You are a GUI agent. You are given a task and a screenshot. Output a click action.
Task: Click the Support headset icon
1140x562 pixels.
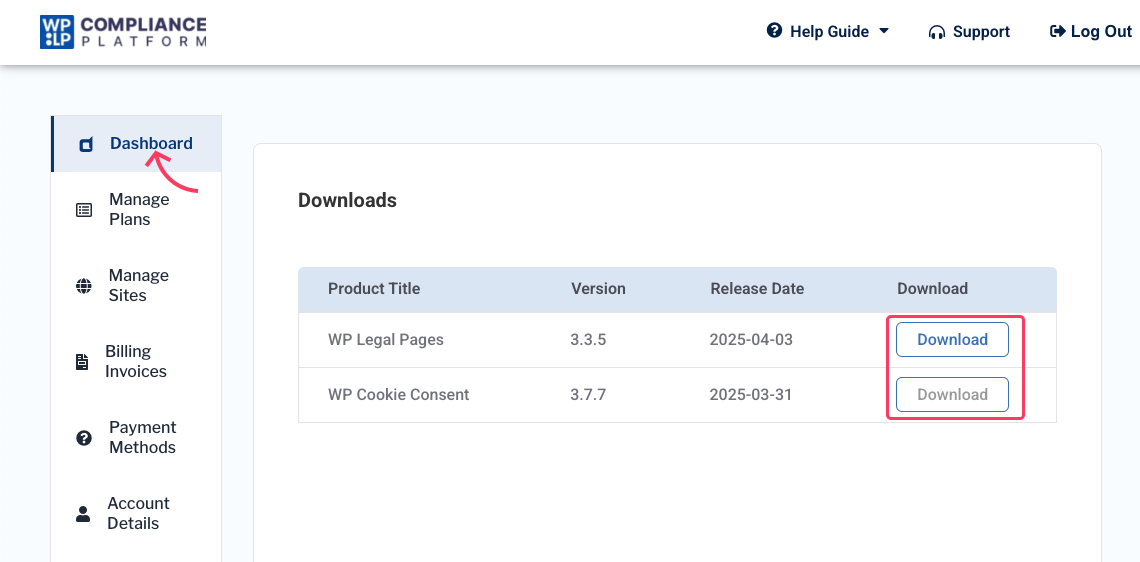coord(936,32)
